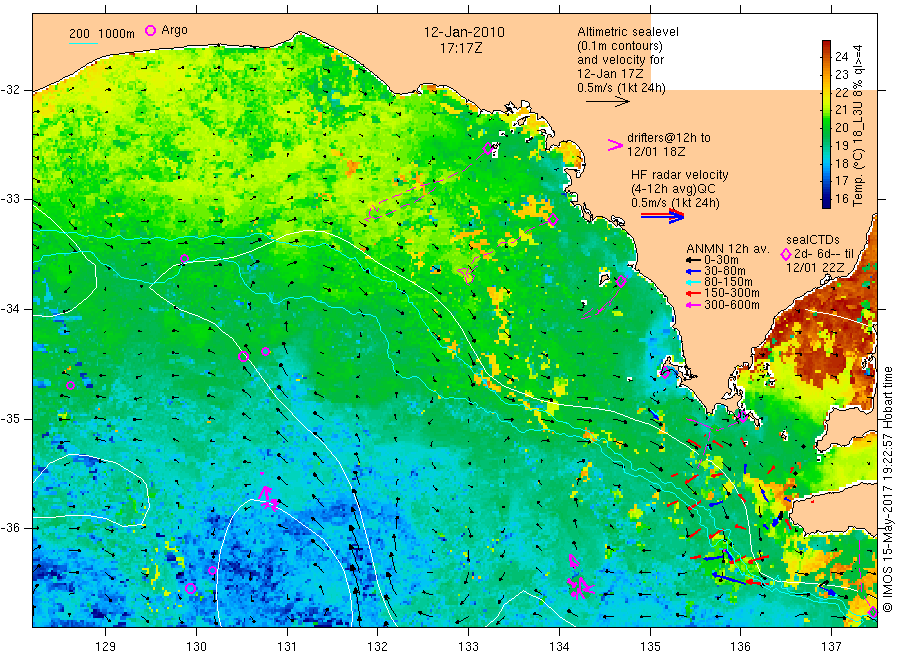
Task: Click the 'Altimetric sealevel' heading text
Action: 628,32
